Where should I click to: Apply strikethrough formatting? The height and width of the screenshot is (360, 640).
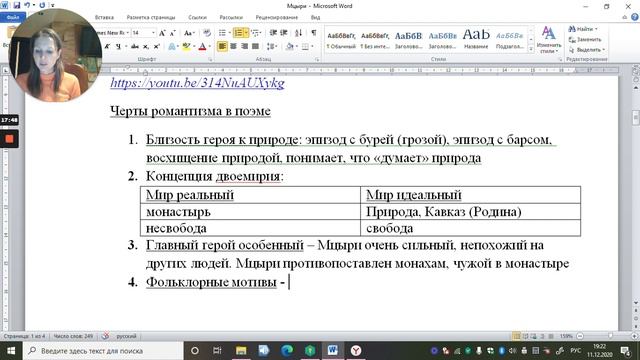click(x=135, y=47)
